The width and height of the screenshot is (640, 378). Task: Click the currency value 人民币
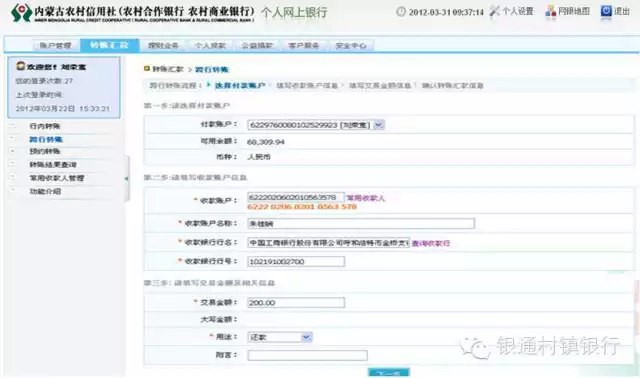tap(259, 157)
